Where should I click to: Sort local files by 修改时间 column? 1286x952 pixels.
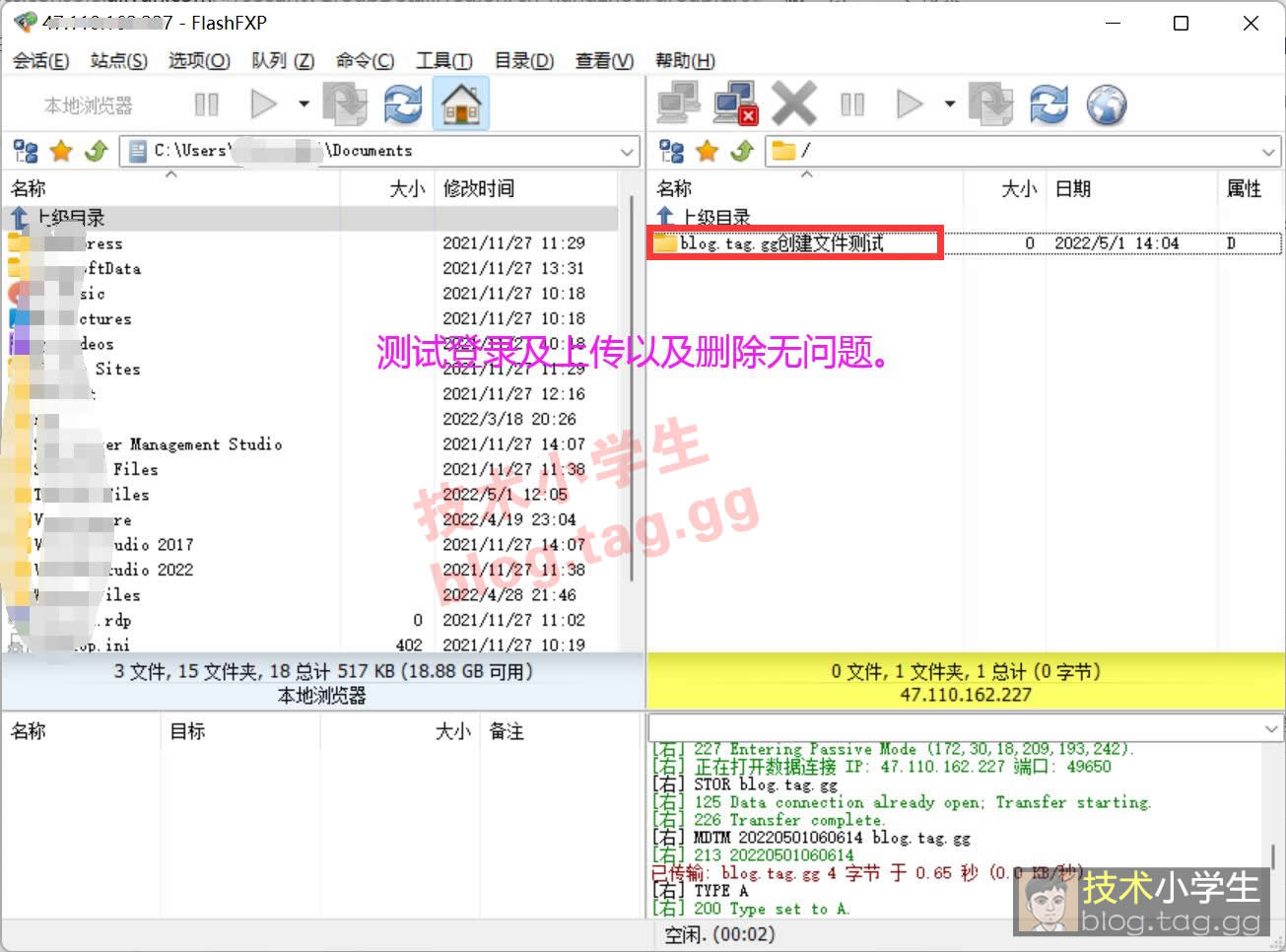(x=479, y=188)
